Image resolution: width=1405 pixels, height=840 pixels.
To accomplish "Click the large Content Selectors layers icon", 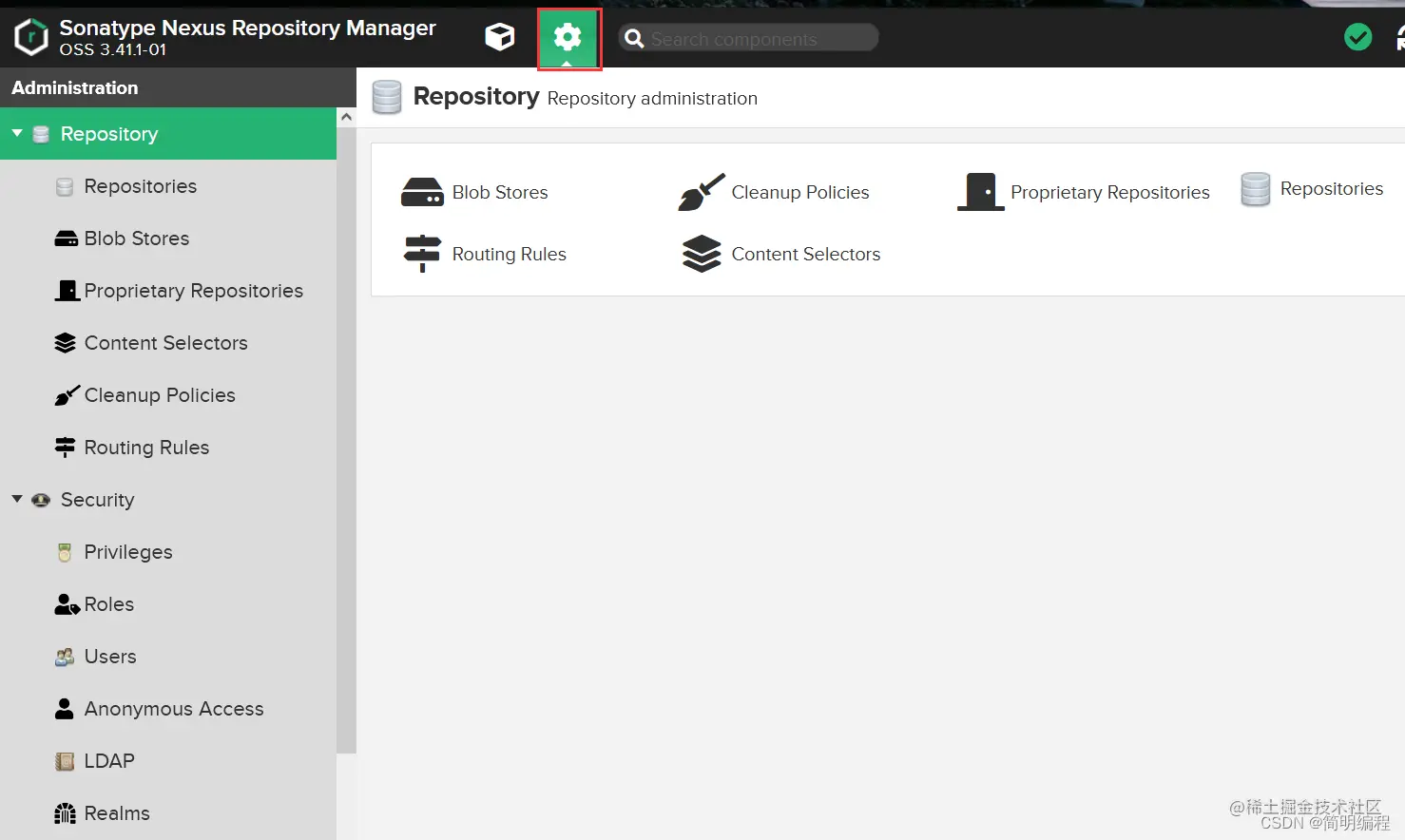I will [702, 254].
